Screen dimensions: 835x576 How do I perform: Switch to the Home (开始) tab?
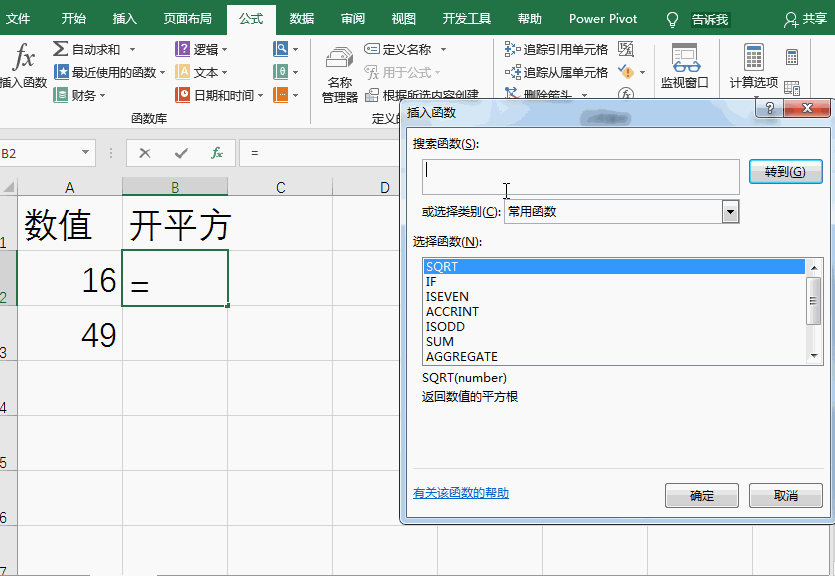[x=73, y=19]
